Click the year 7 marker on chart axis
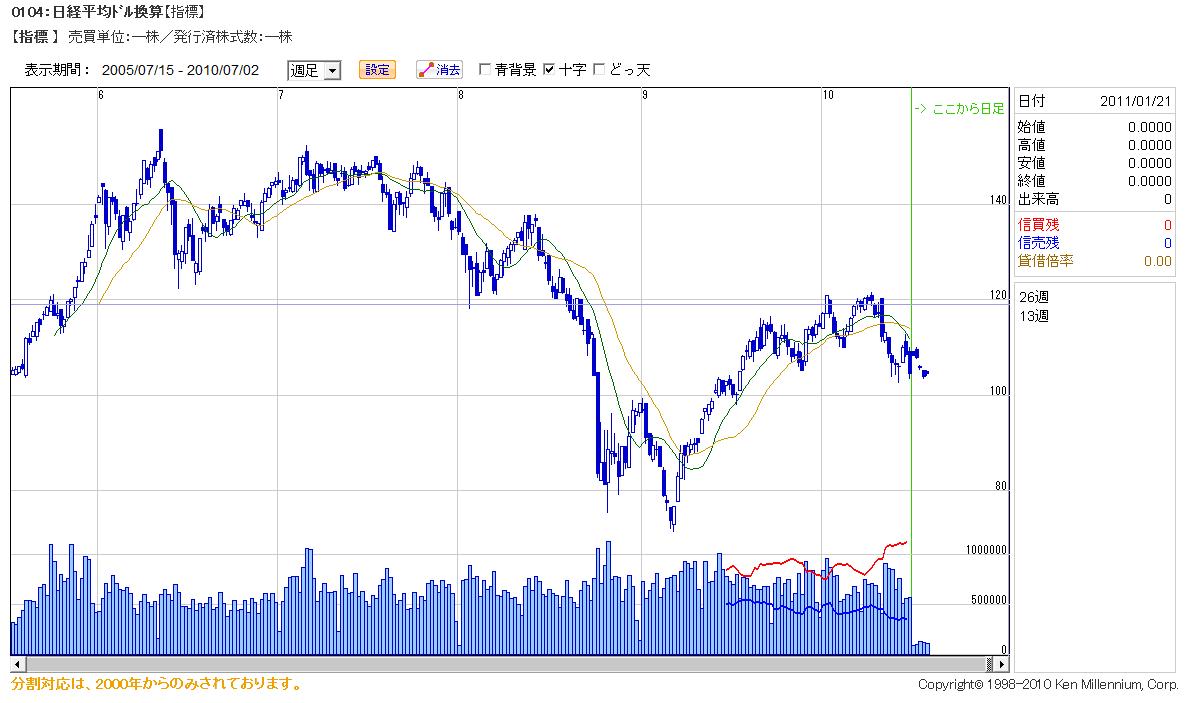 pyautogui.click(x=281, y=95)
